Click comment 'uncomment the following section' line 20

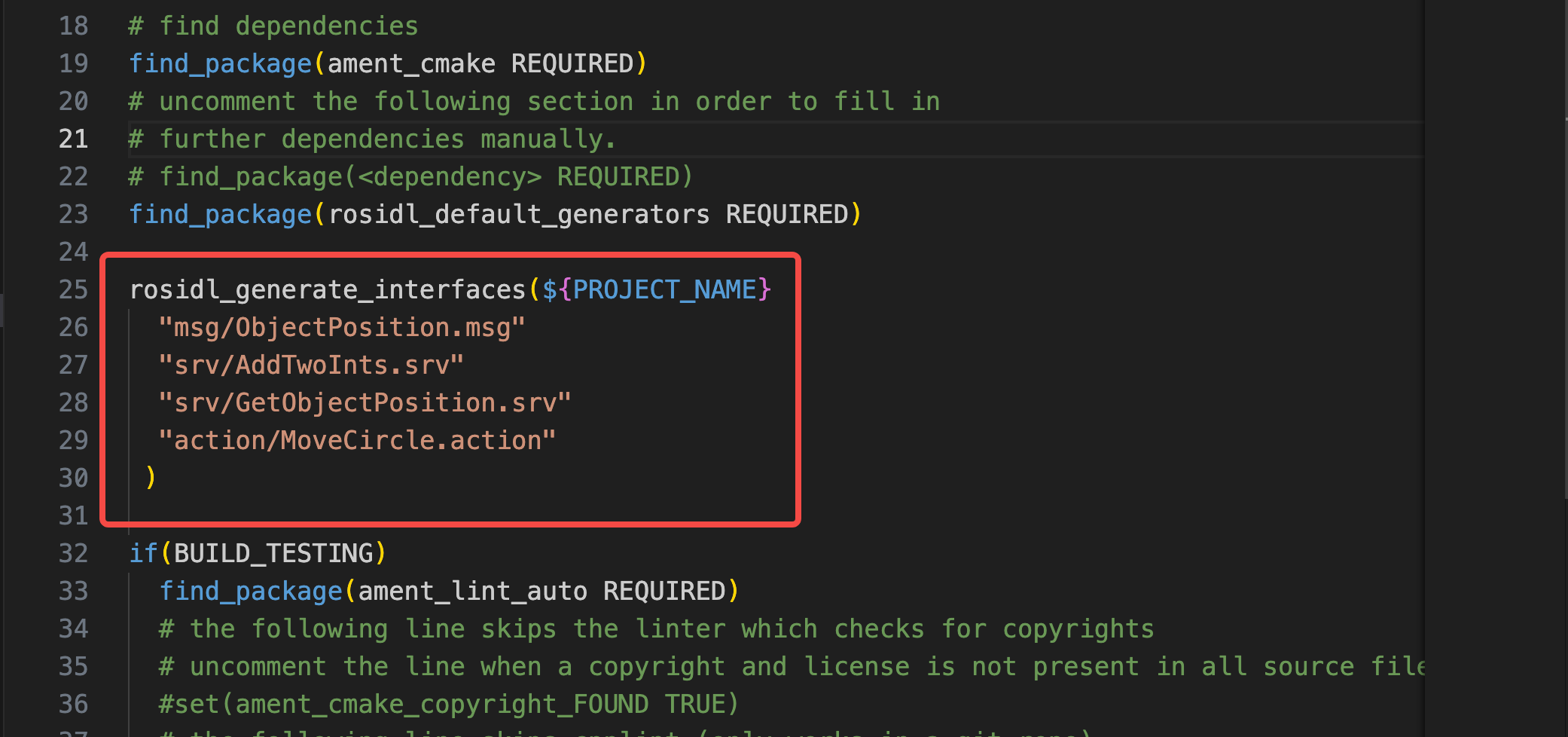click(535, 102)
